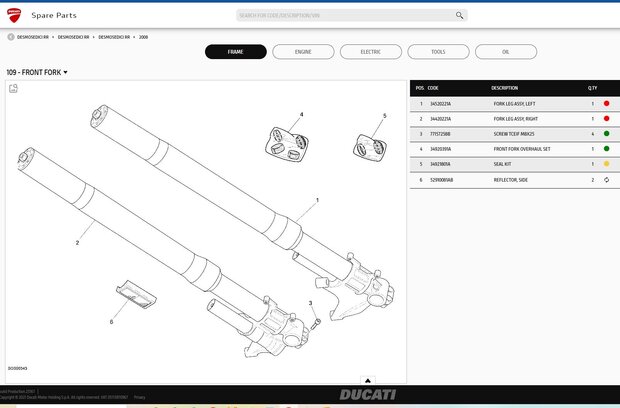Click the Q.TY column header
The height and width of the screenshot is (408, 620).
(592, 88)
